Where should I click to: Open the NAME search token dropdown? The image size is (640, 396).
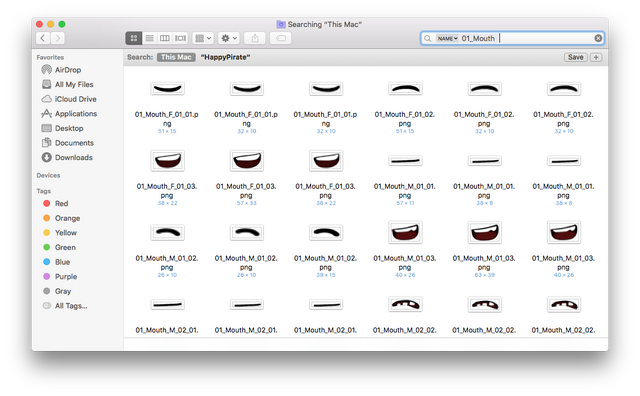tap(447, 38)
